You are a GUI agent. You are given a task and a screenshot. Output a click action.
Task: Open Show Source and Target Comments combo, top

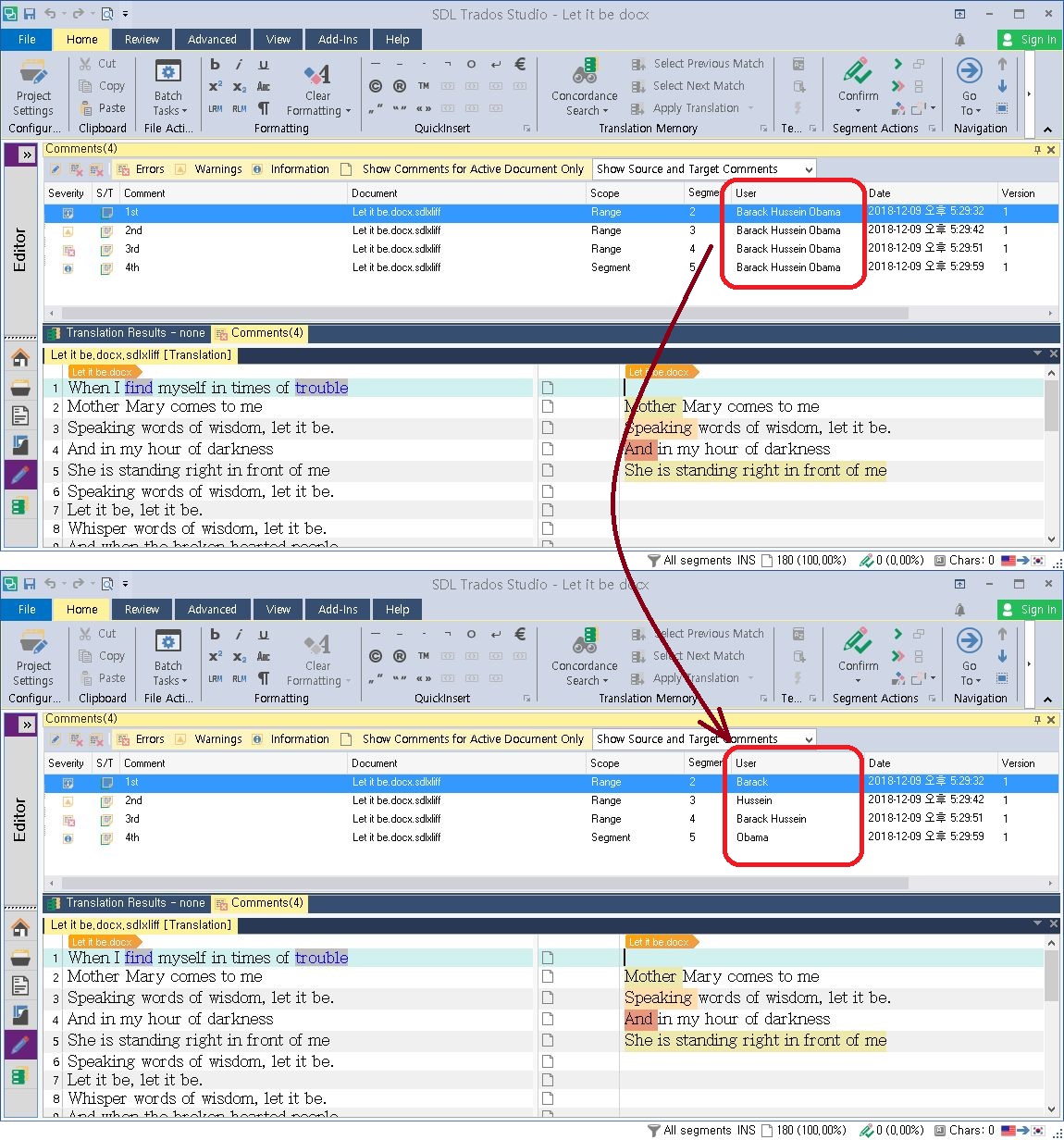pos(704,169)
